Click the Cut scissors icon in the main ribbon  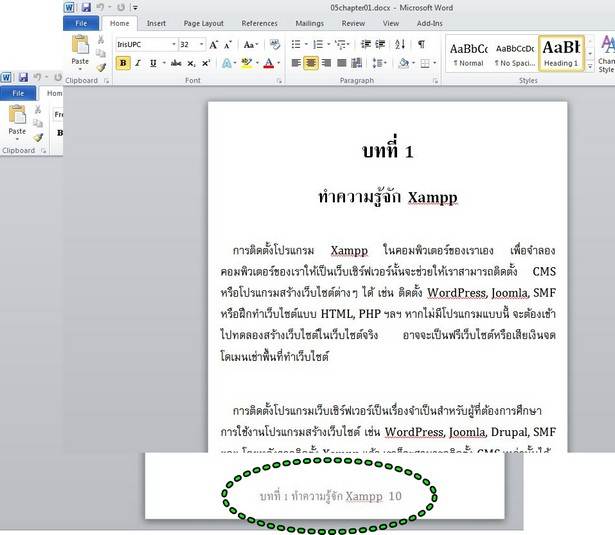[x=101, y=40]
